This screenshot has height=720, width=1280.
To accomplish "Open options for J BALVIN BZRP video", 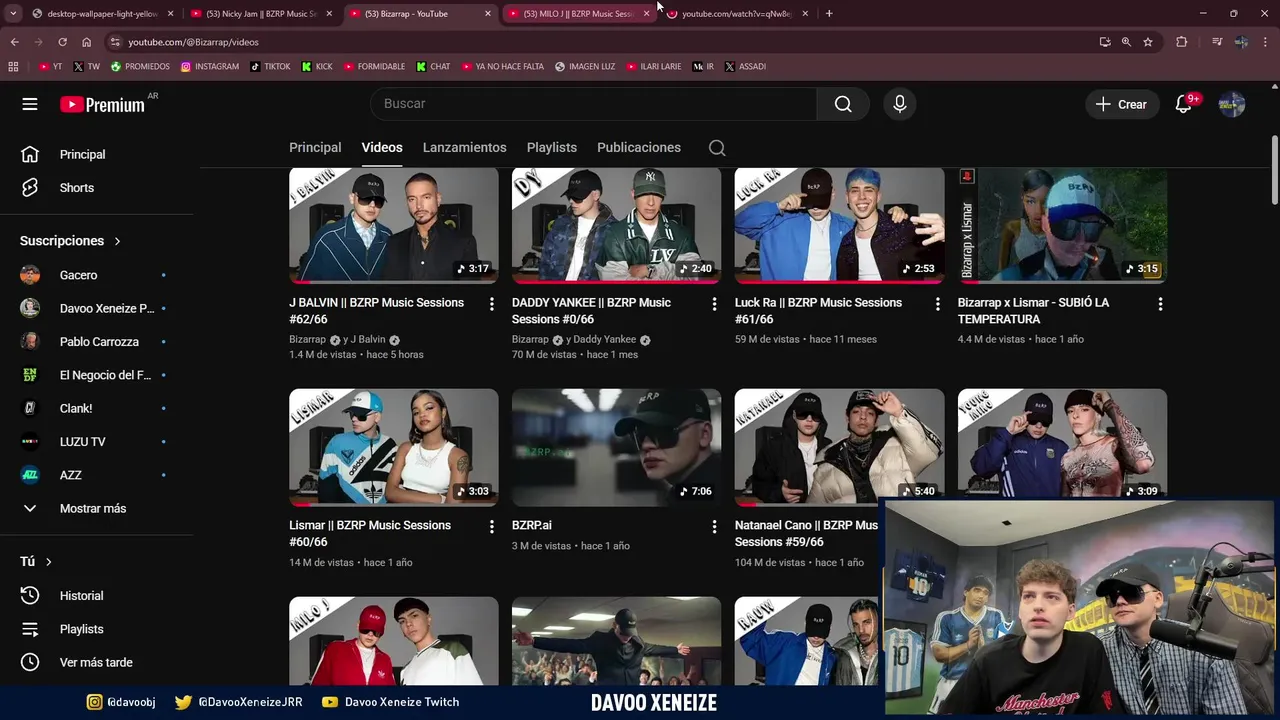I will coord(491,304).
